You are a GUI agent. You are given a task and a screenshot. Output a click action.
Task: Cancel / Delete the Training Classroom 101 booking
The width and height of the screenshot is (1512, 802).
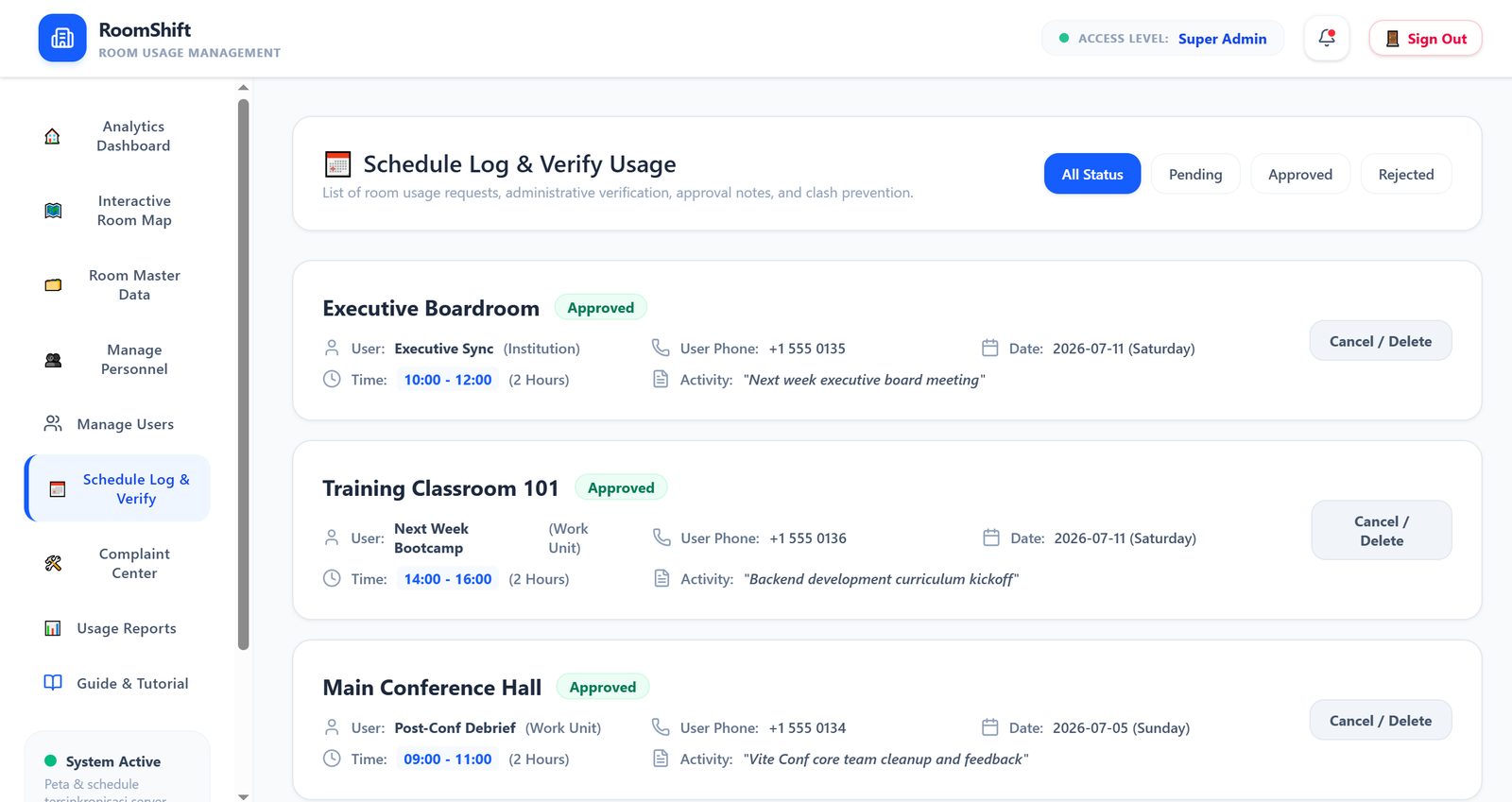[1382, 531]
